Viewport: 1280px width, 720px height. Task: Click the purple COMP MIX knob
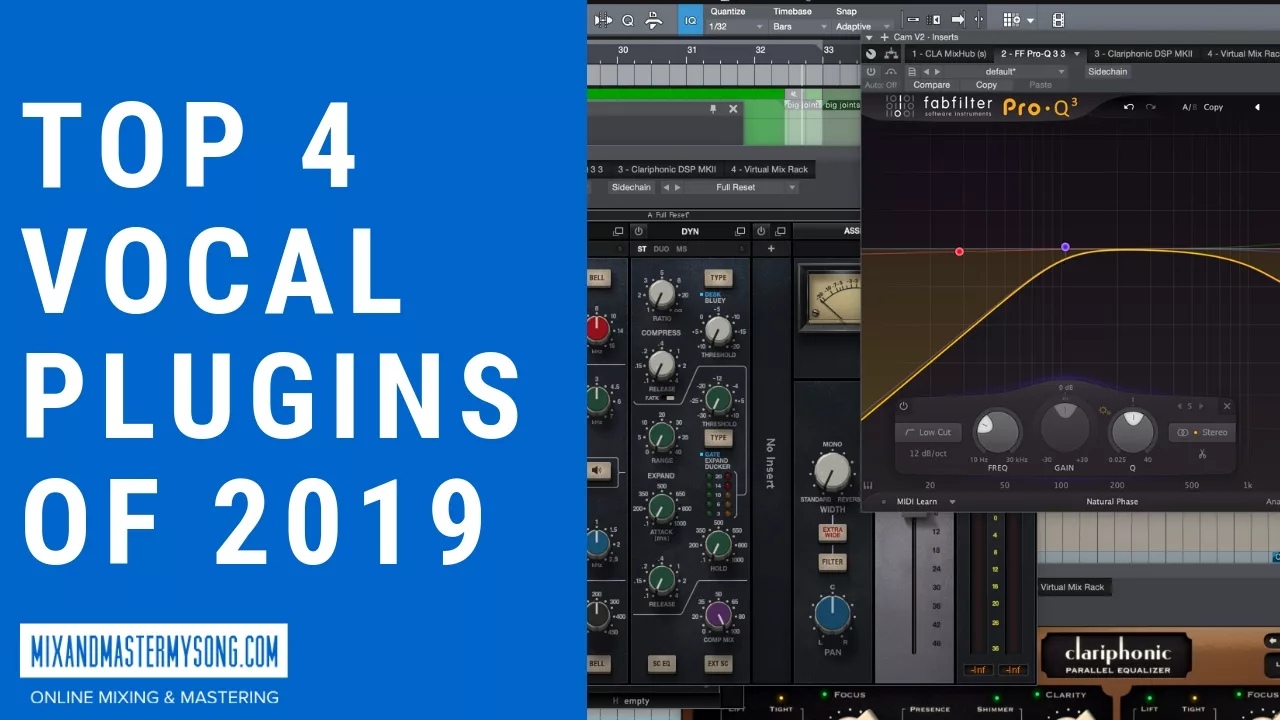click(x=718, y=617)
